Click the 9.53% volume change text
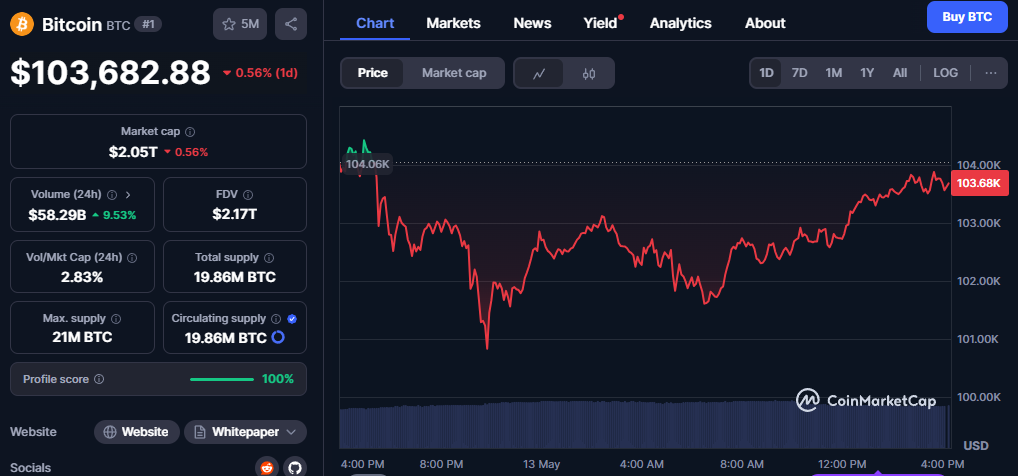1018x476 pixels. (x=121, y=215)
